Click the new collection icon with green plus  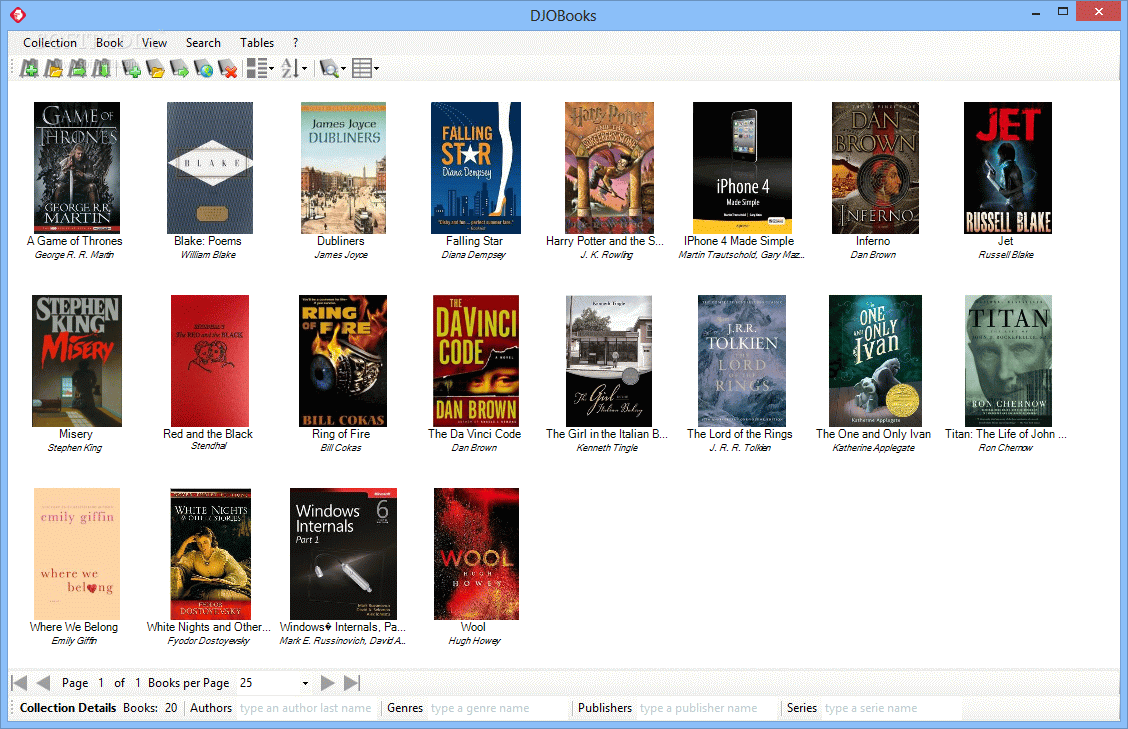click(x=29, y=68)
